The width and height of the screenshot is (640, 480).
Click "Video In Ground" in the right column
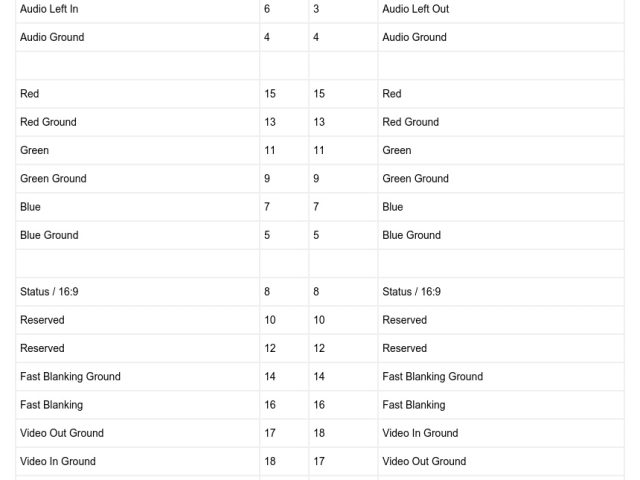point(420,433)
